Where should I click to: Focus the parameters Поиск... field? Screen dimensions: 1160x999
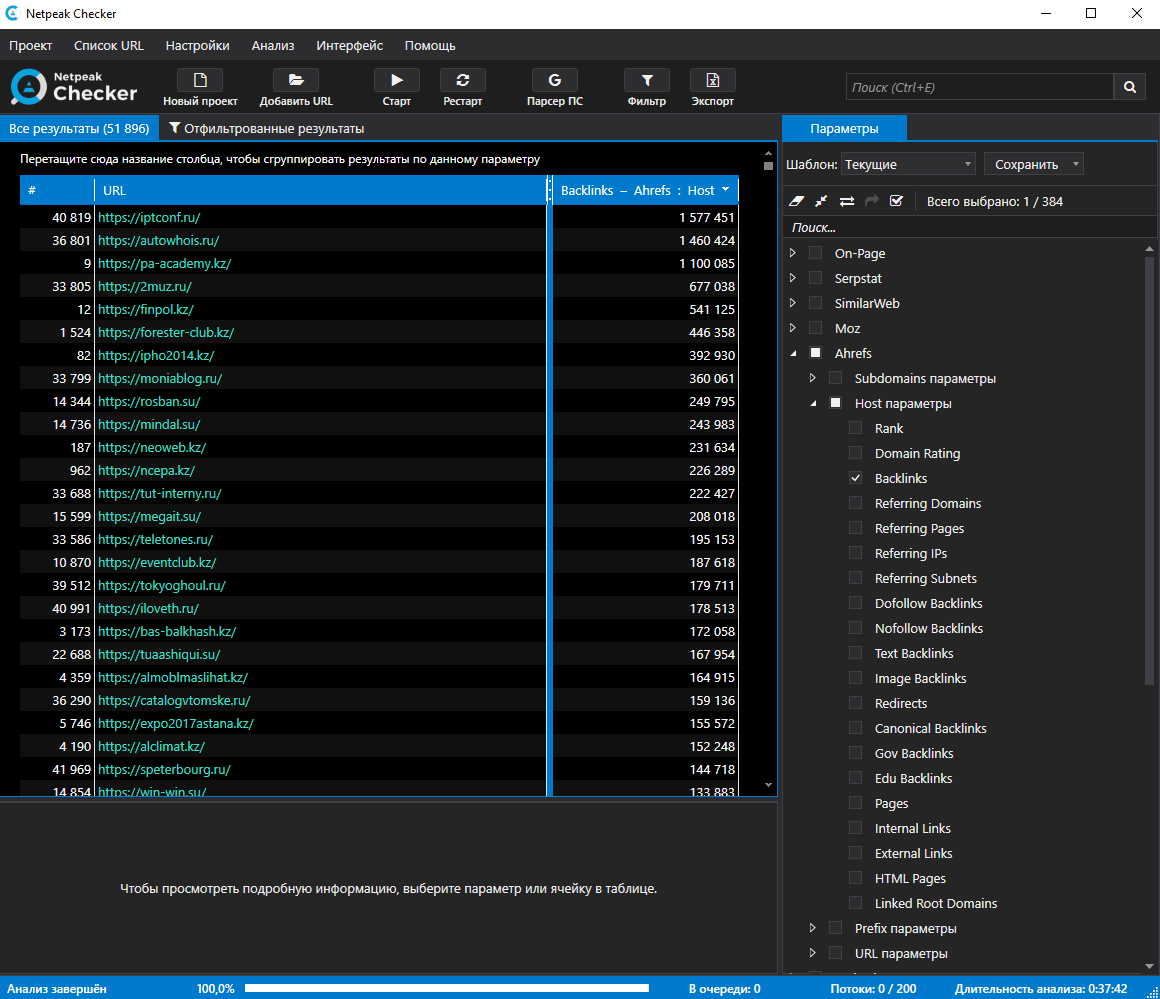(x=969, y=227)
